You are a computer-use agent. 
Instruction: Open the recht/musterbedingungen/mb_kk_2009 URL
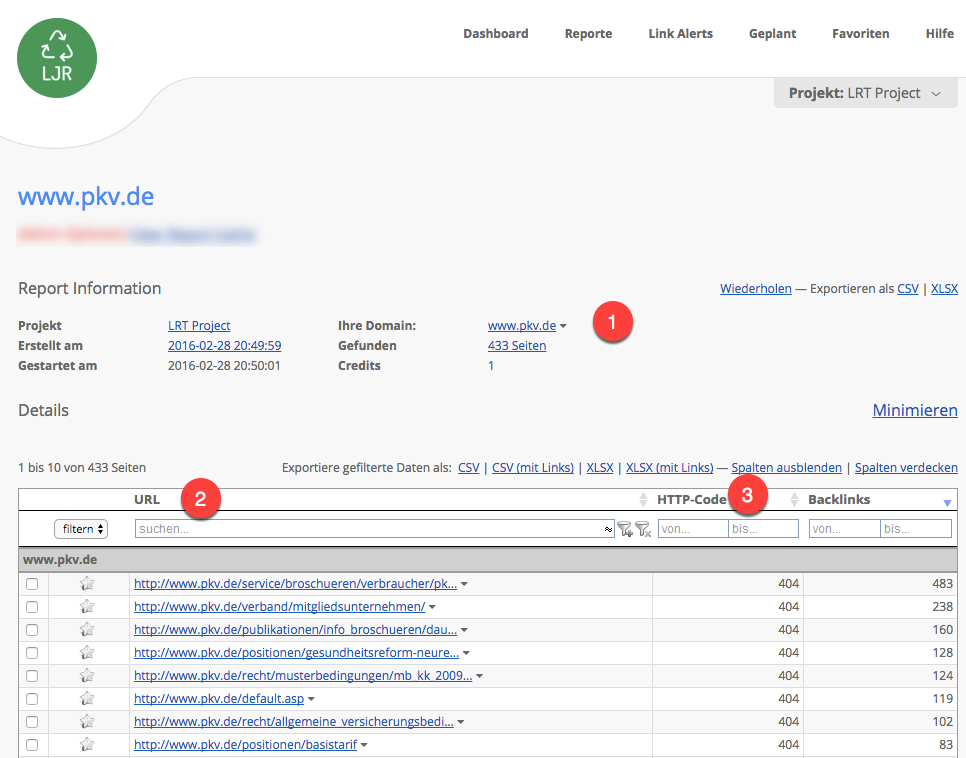coord(303,675)
